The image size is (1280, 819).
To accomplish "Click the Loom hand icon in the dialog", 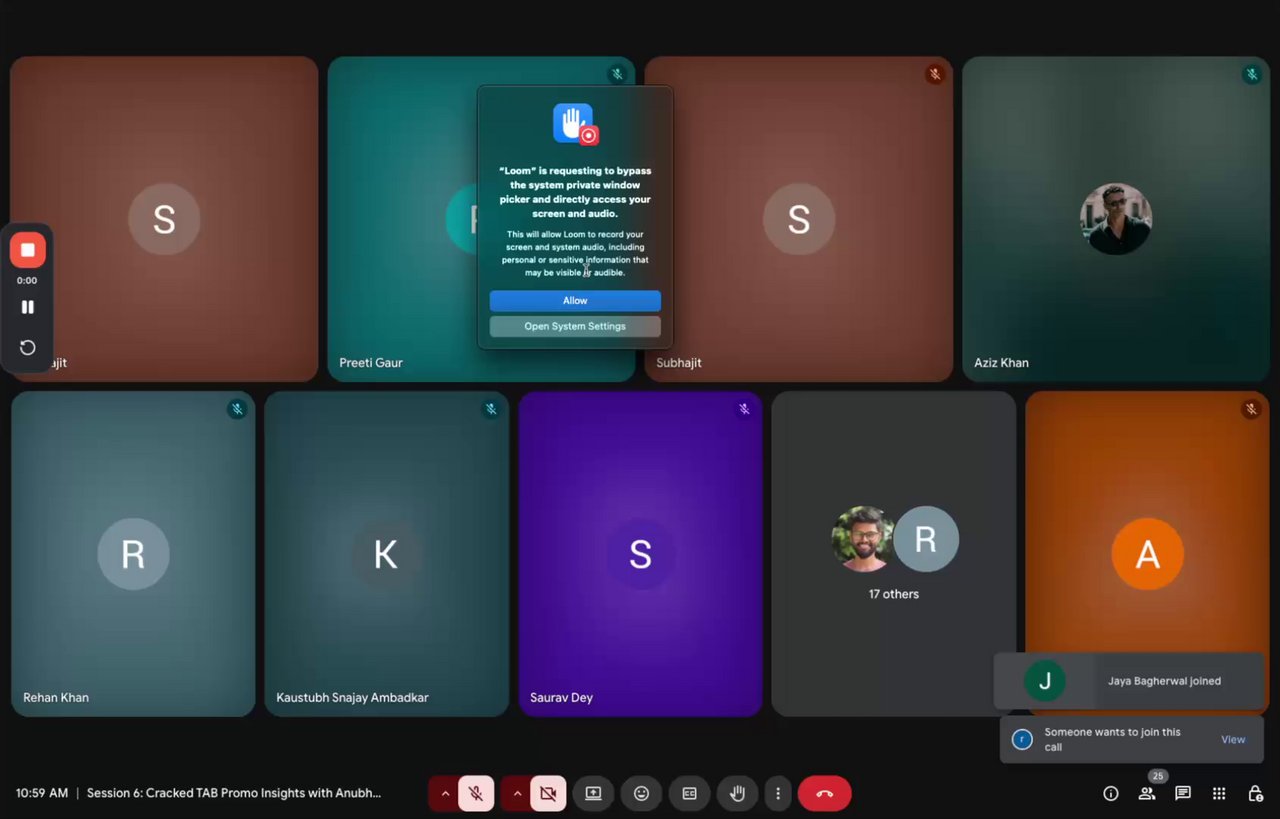I will [575, 124].
